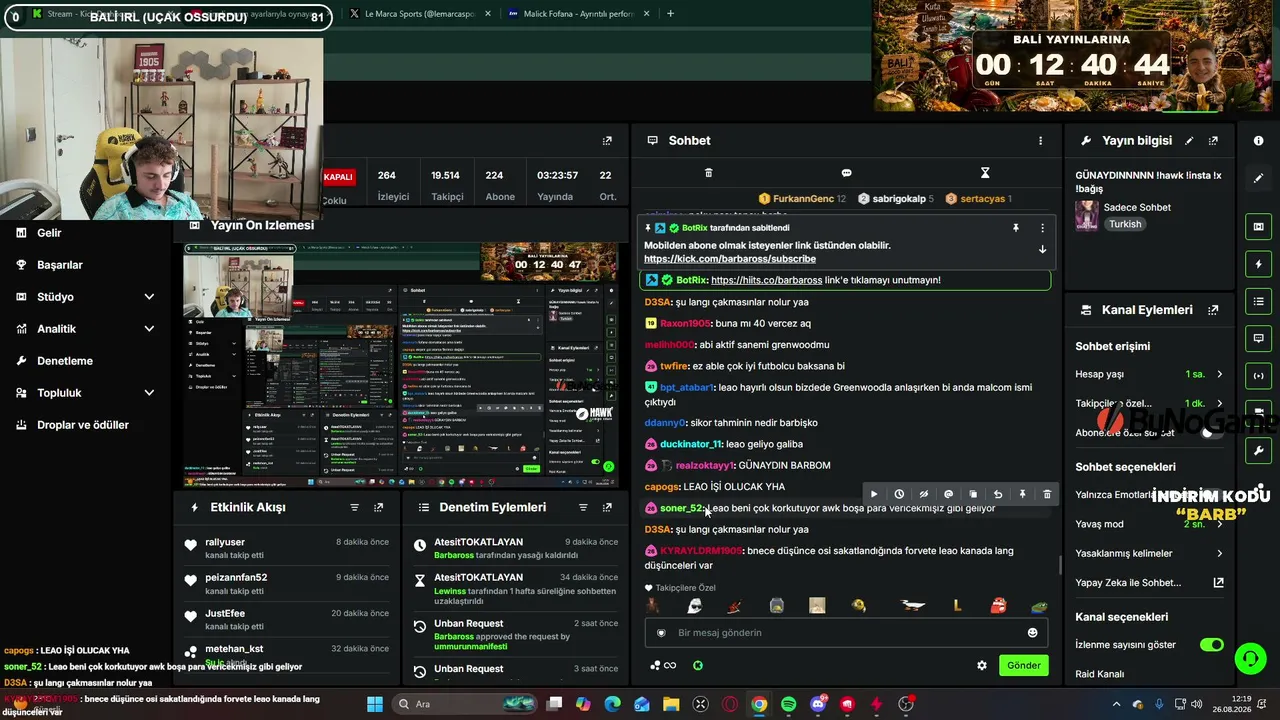Pop out the Yayın bilgisi panel

[1213, 141]
